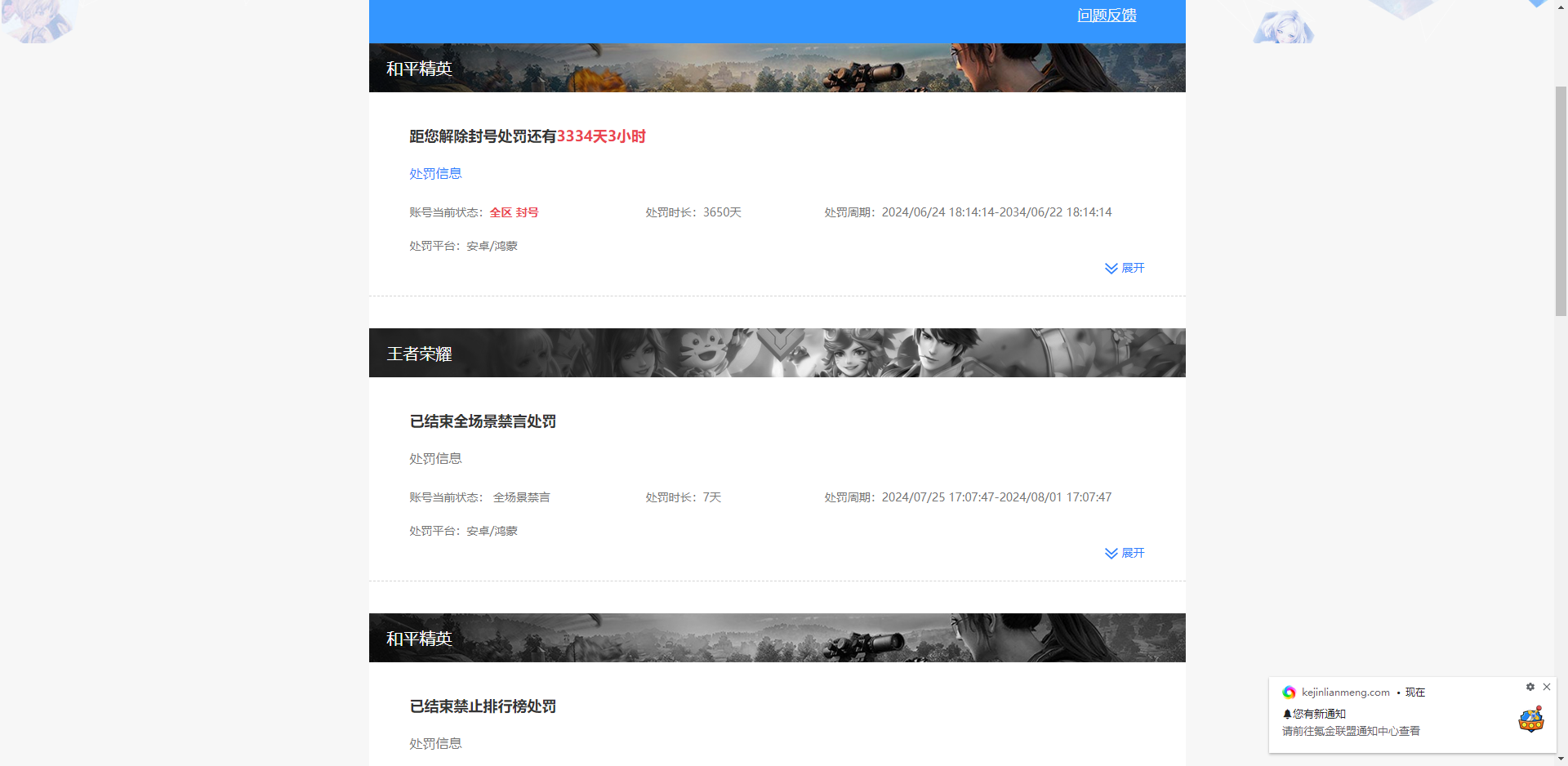The height and width of the screenshot is (766, 1568).
Task: Open the 请前往氪金联盟通知中心查看 notification message
Action: point(1351,731)
